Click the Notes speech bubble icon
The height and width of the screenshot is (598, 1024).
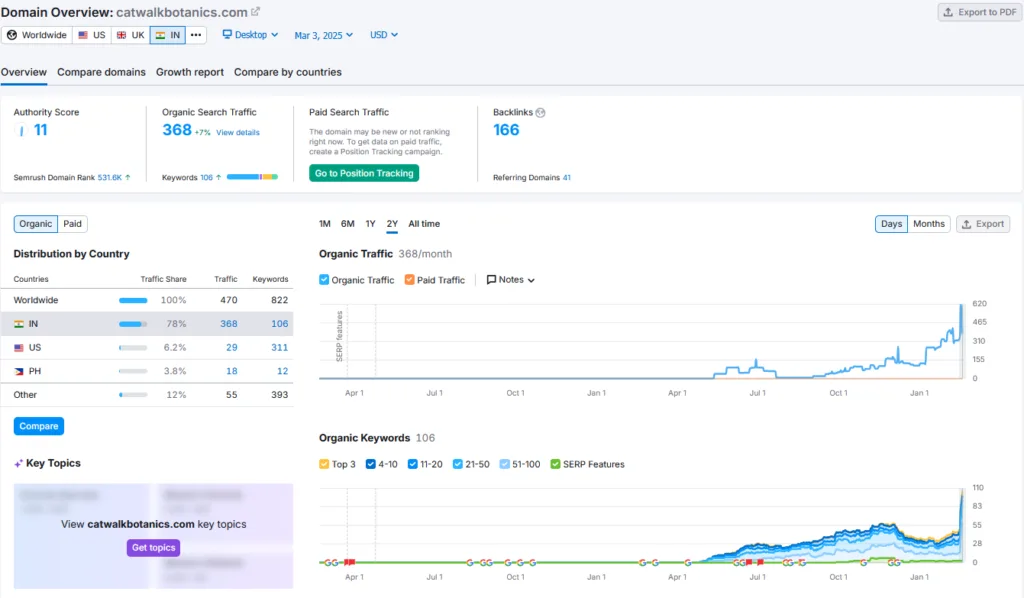tap(491, 279)
